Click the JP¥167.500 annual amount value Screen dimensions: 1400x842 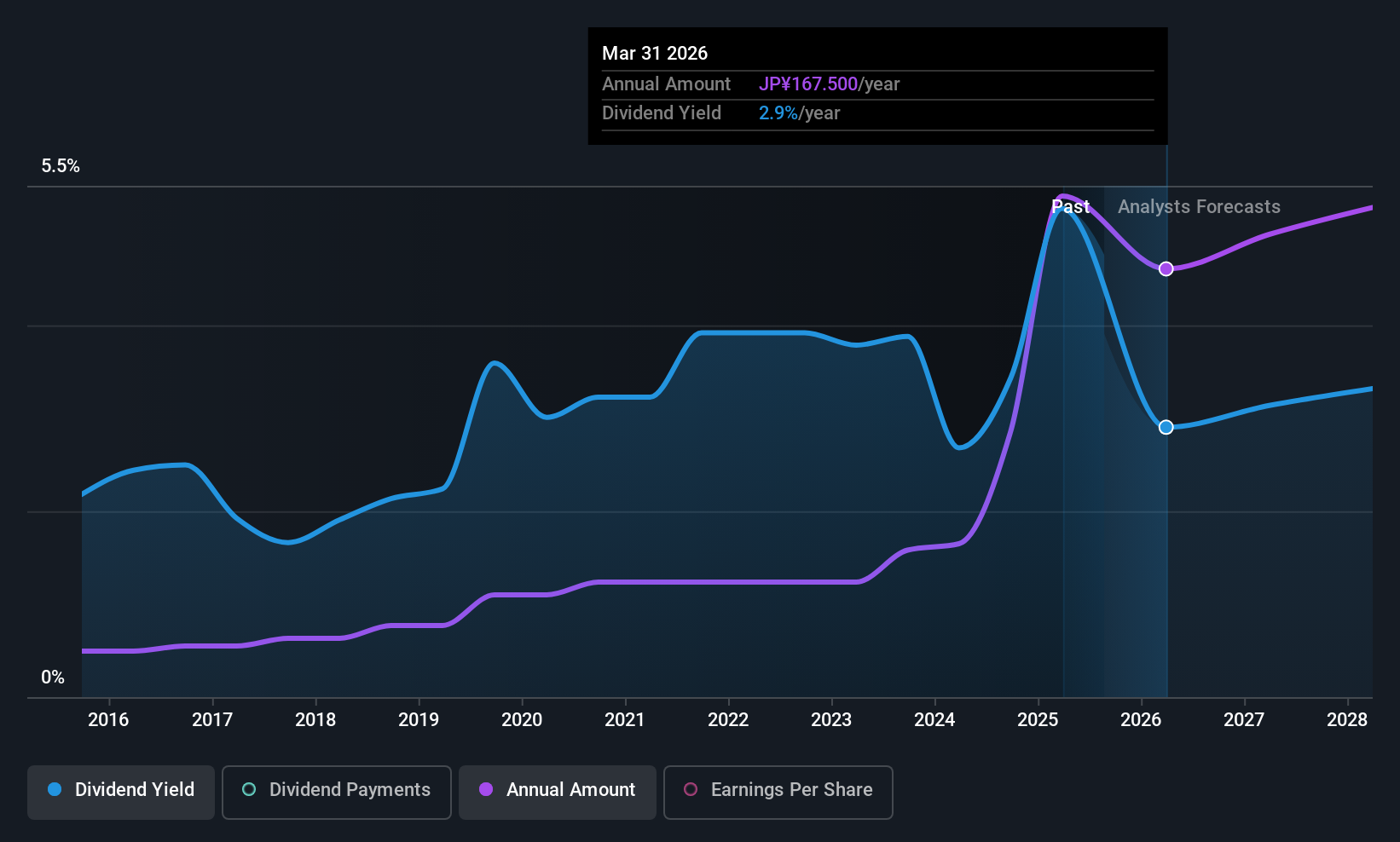pyautogui.click(x=808, y=84)
